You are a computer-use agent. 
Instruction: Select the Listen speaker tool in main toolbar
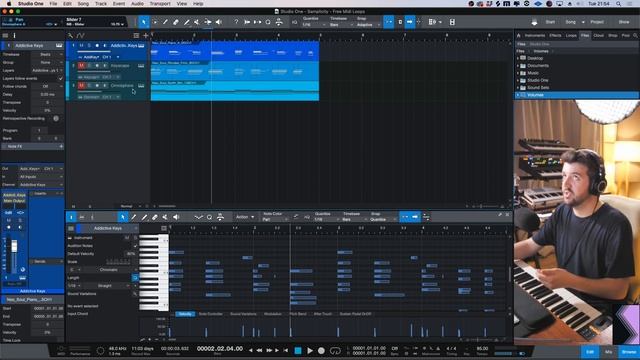pos(218,22)
